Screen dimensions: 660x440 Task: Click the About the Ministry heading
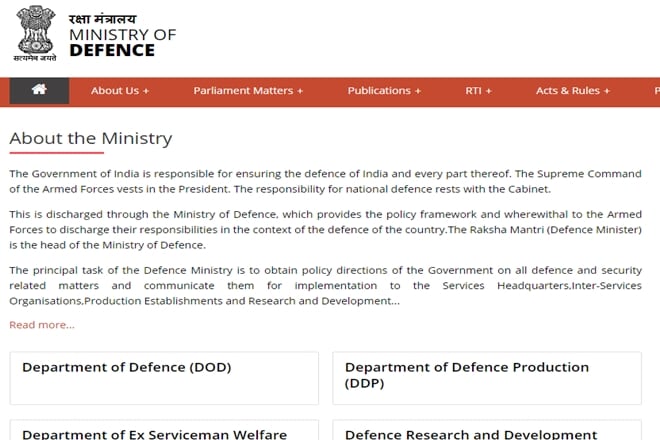tap(91, 138)
